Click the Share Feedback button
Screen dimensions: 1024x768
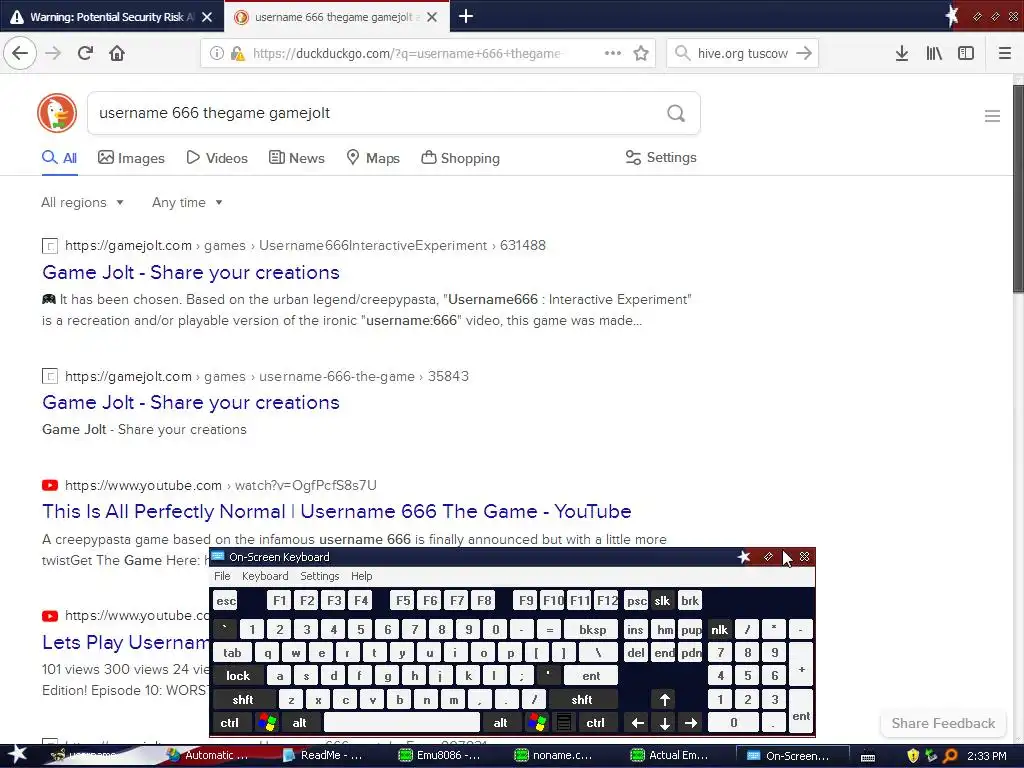(x=943, y=723)
